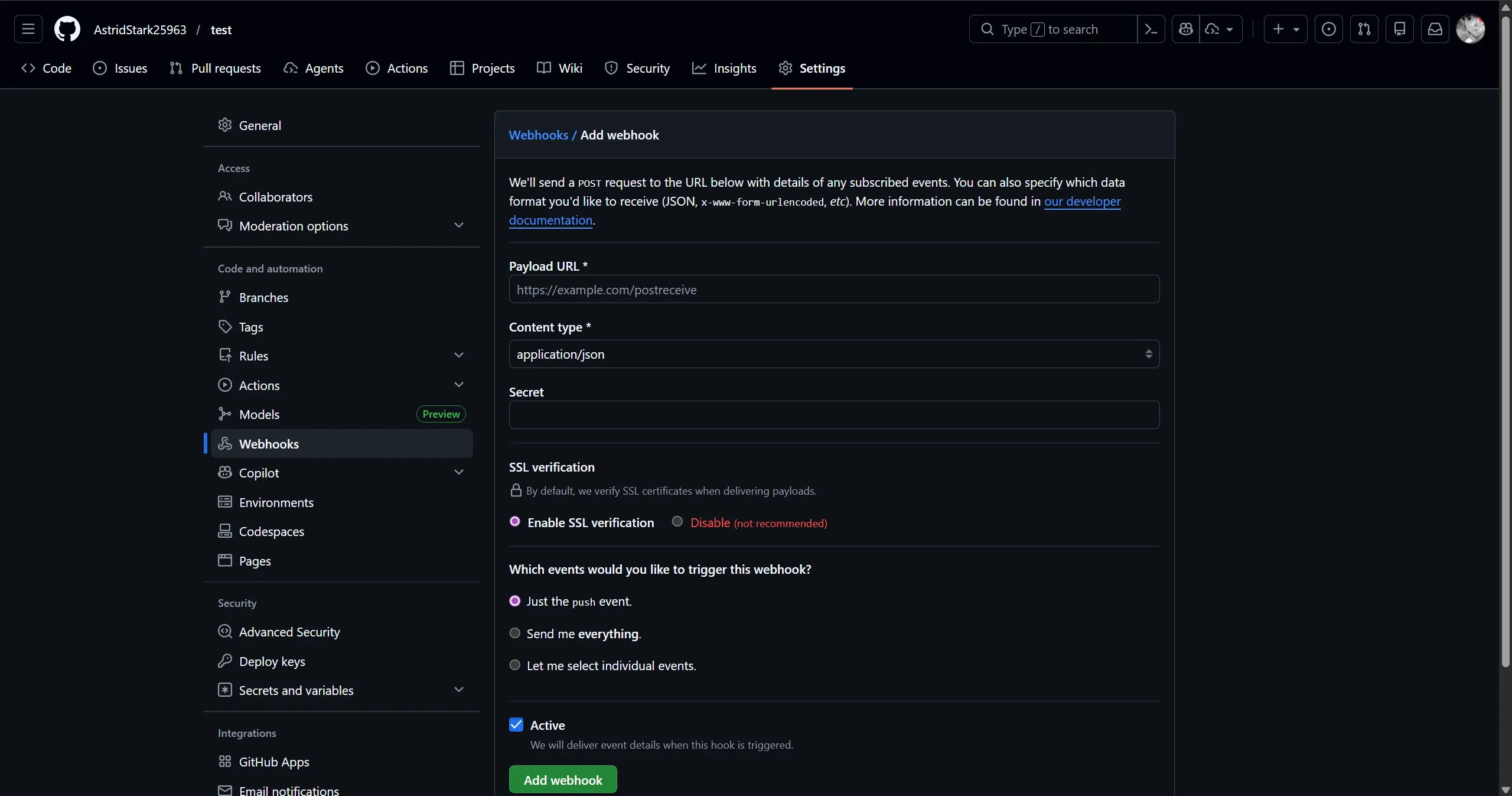Open the Content type dropdown
The width and height of the screenshot is (1512, 796).
[833, 354]
